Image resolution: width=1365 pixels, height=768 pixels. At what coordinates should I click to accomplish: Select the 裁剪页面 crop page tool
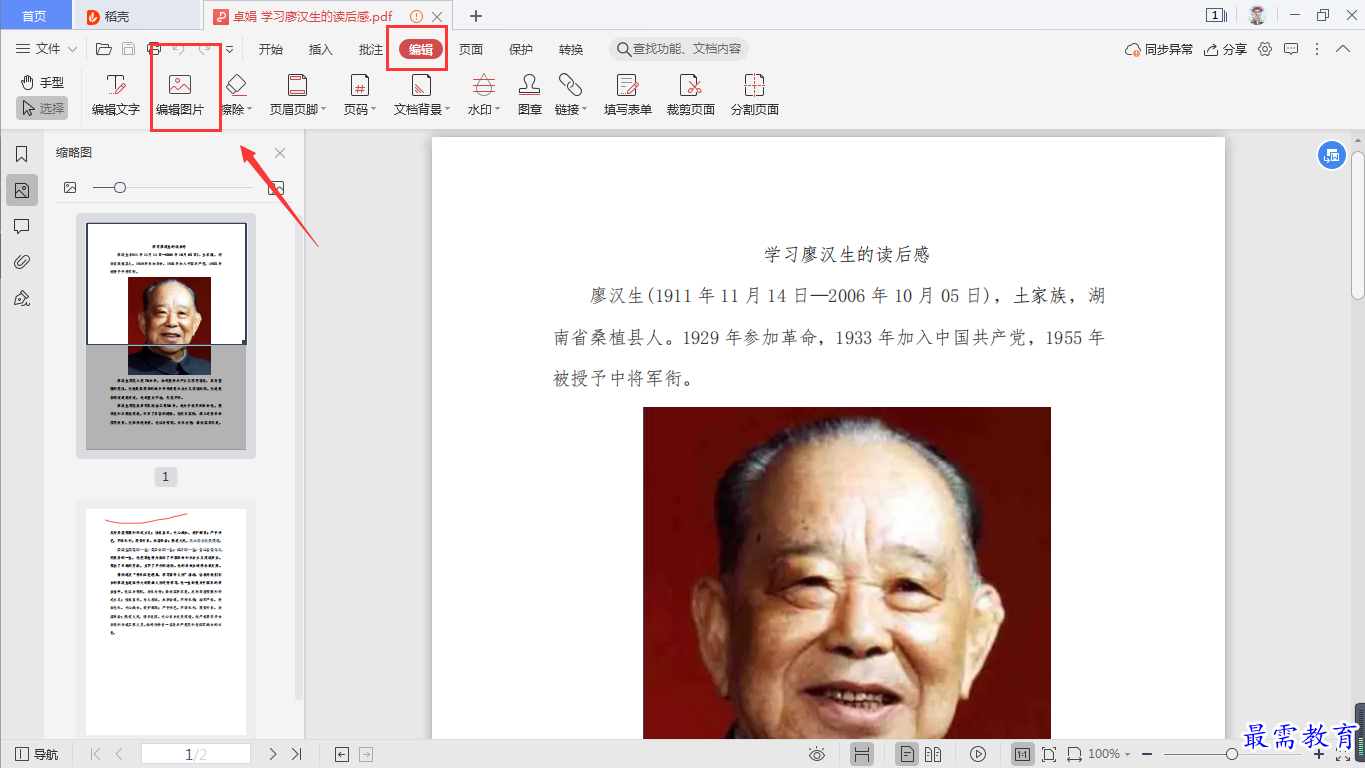tap(691, 95)
